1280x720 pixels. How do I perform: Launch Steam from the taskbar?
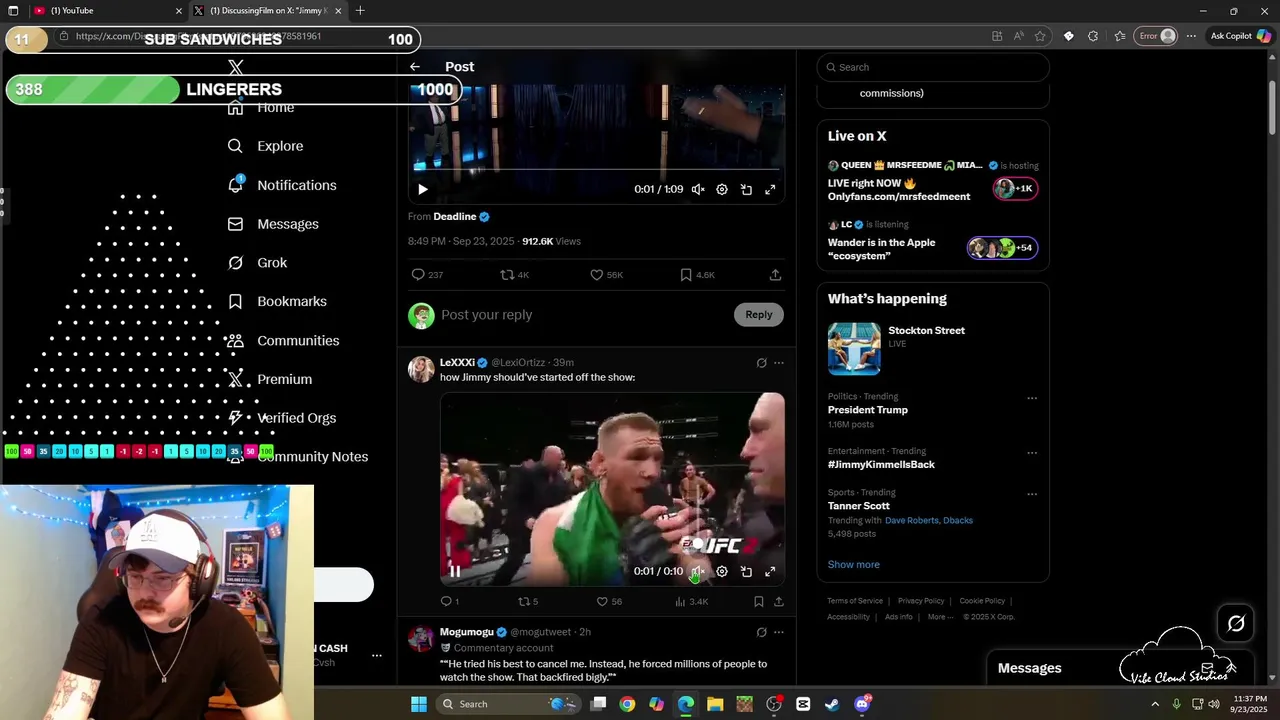click(x=832, y=704)
